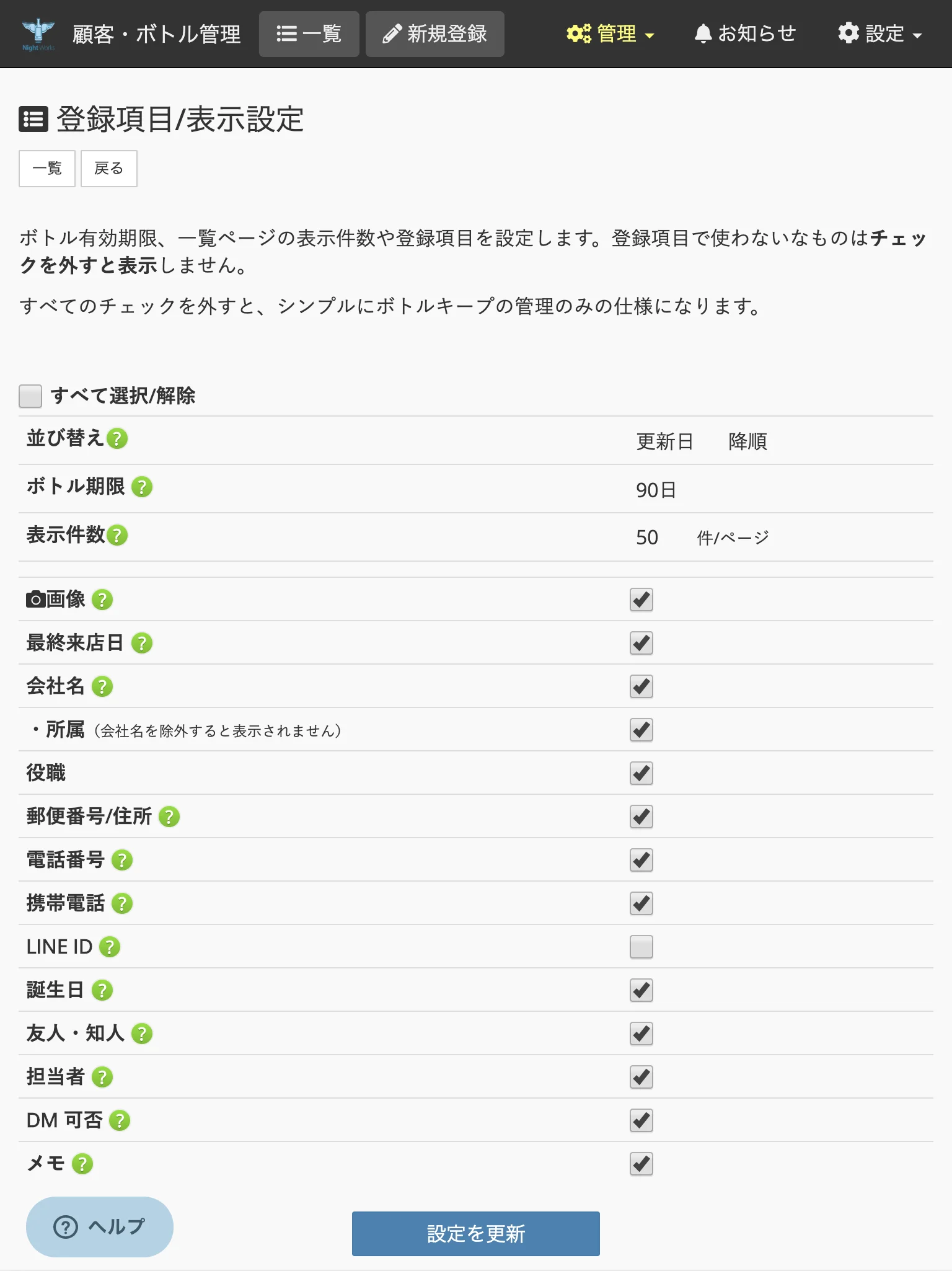This screenshot has height=1271, width=952.
Task: Expand the 管理 menu
Action: coord(610,33)
